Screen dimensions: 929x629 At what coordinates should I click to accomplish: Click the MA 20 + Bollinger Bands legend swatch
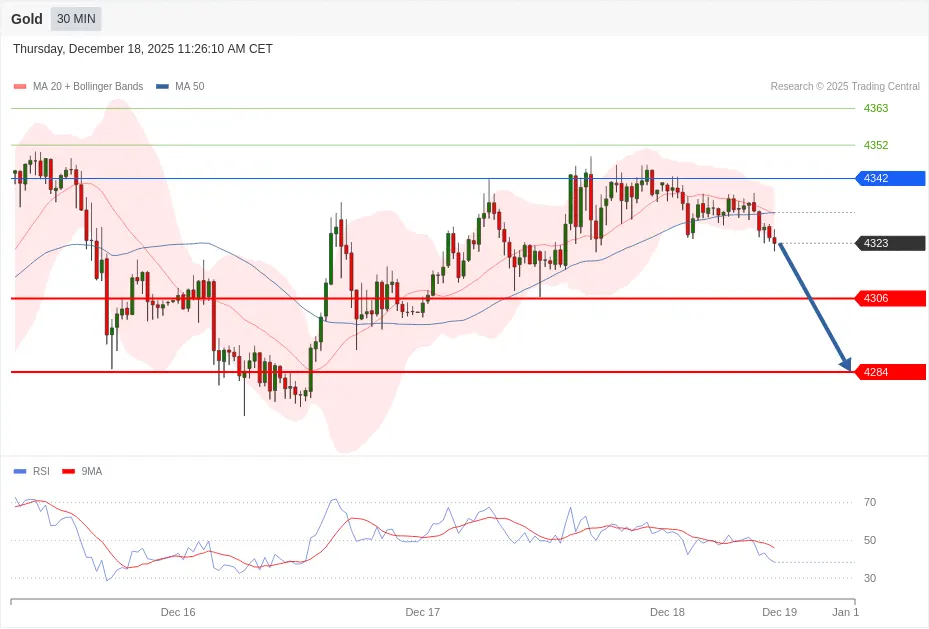[x=20, y=87]
